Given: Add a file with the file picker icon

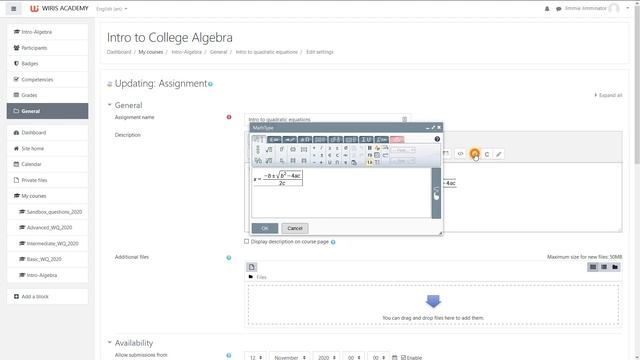Looking at the screenshot, I should coord(251,267).
